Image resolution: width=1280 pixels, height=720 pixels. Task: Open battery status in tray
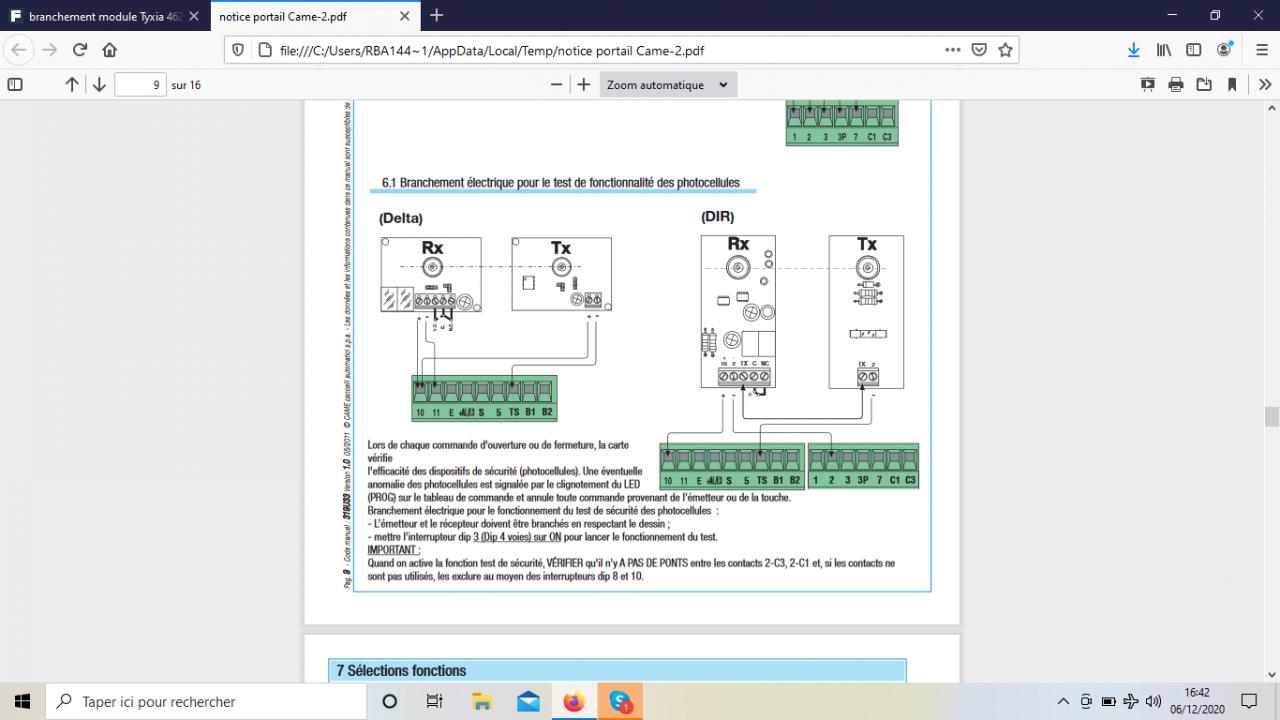(1108, 701)
